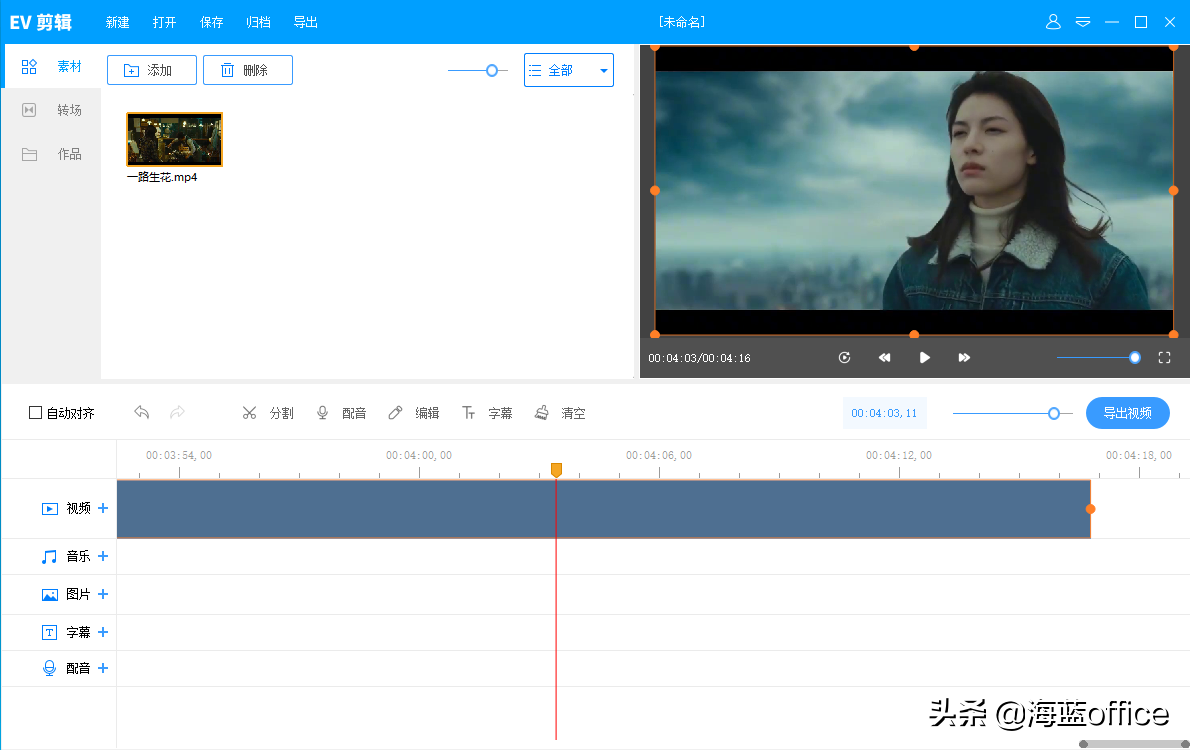Click the rewind button
Image resolution: width=1190 pixels, height=750 pixels.
(884, 358)
